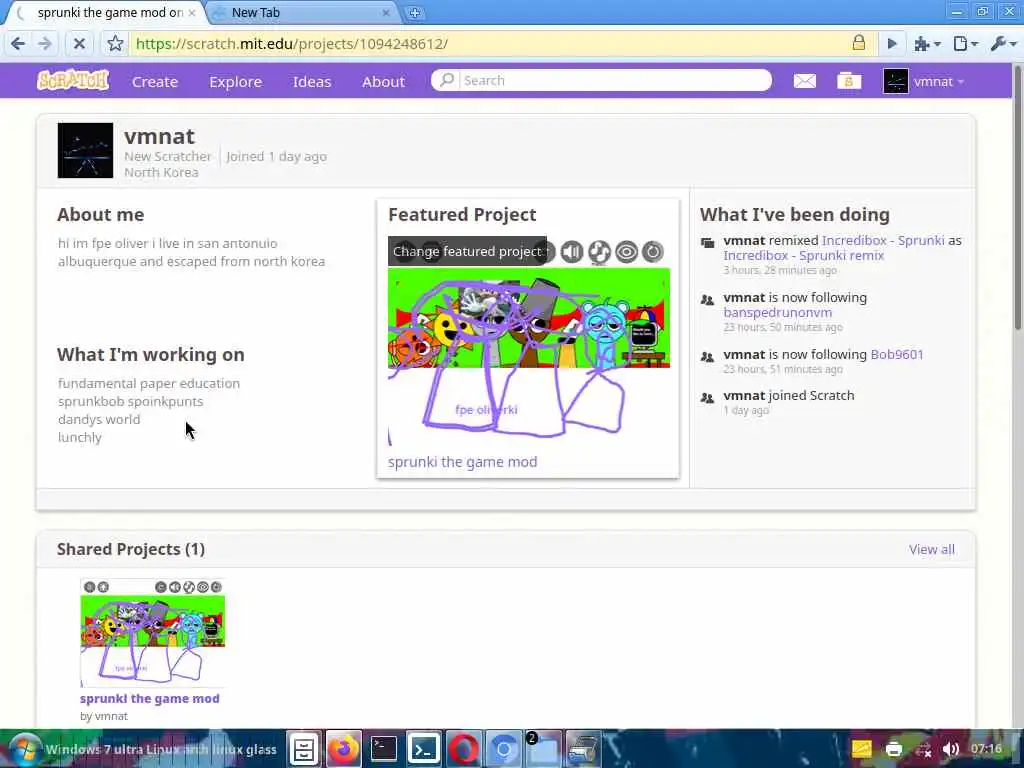Viewport: 1024px width, 768px height.
Task: Open the file manager cabinet taskbar icon
Action: [x=304, y=749]
